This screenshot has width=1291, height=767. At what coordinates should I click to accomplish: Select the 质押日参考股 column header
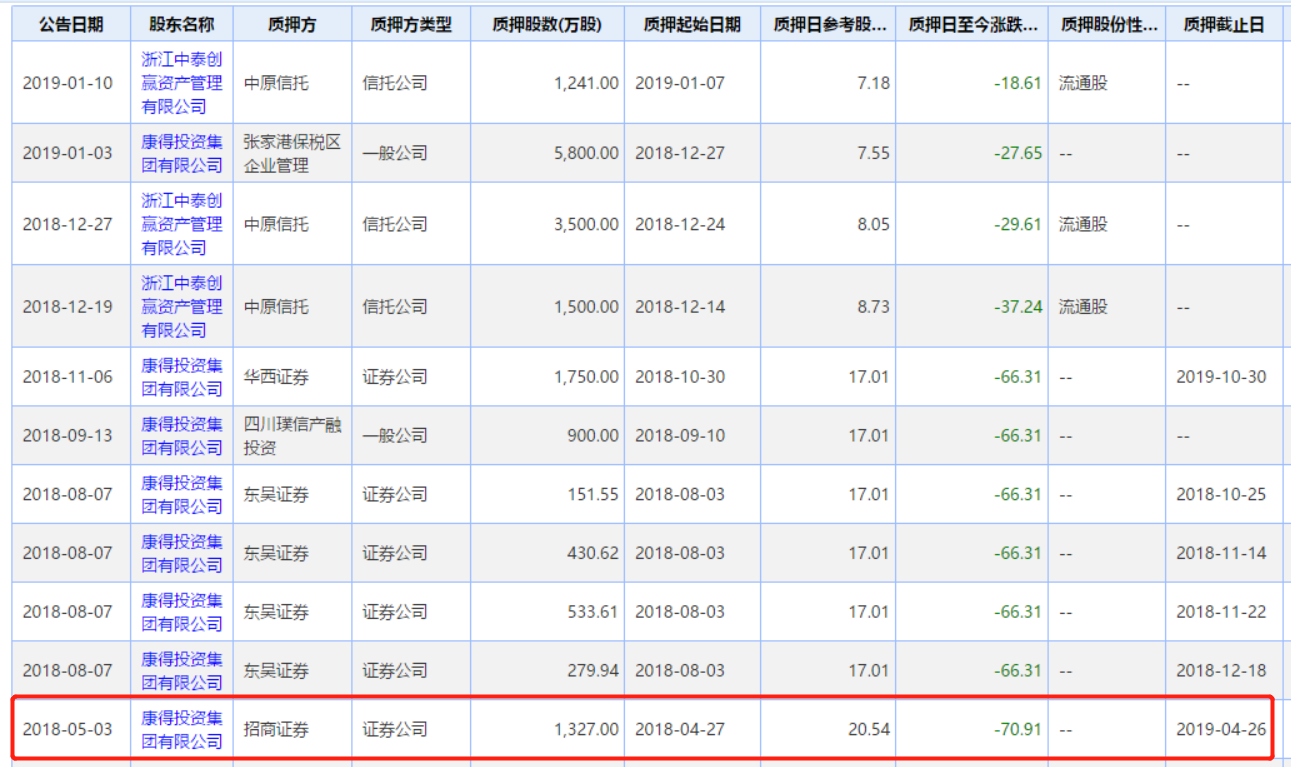tap(828, 25)
